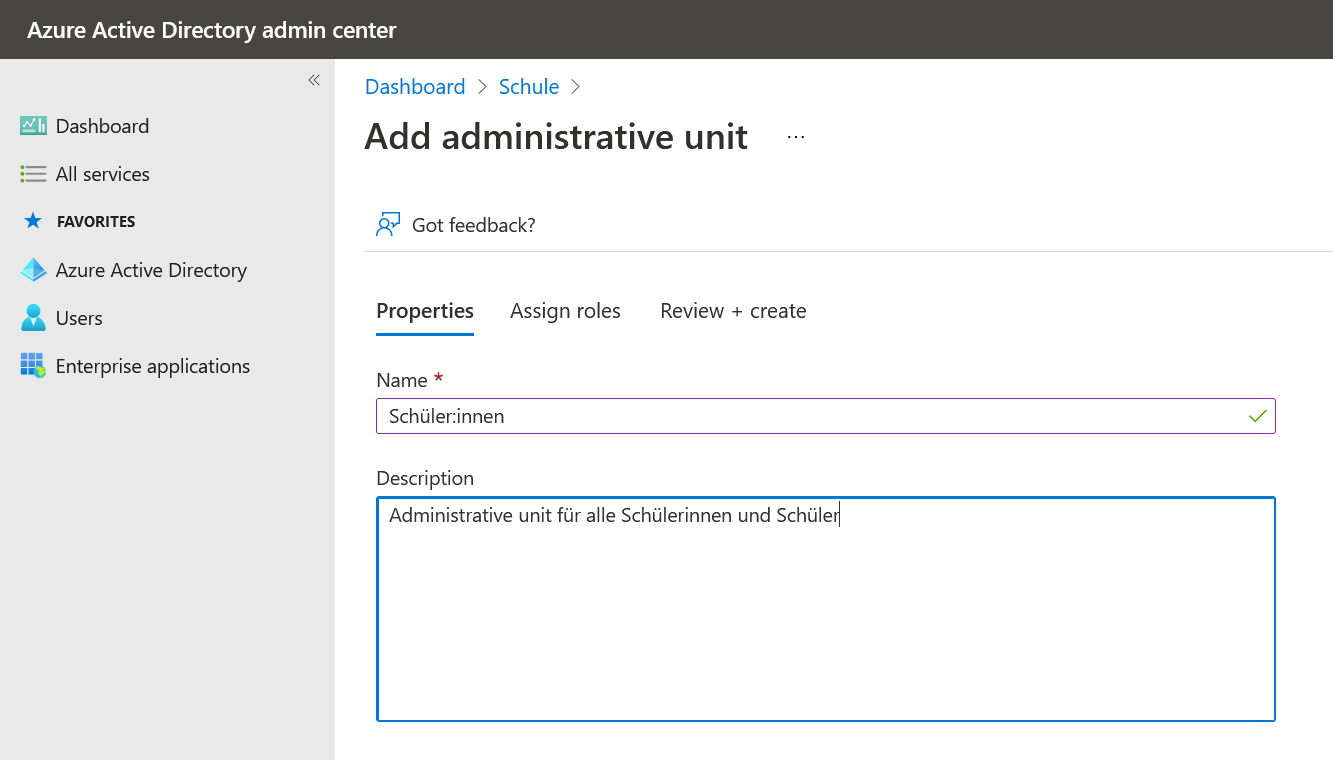Select the Review + create tab
Screen dimensions: 1333x760
733,311
